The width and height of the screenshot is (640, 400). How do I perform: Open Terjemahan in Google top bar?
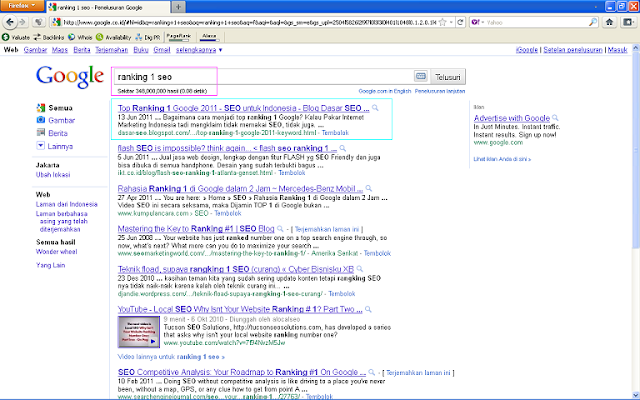(111, 50)
